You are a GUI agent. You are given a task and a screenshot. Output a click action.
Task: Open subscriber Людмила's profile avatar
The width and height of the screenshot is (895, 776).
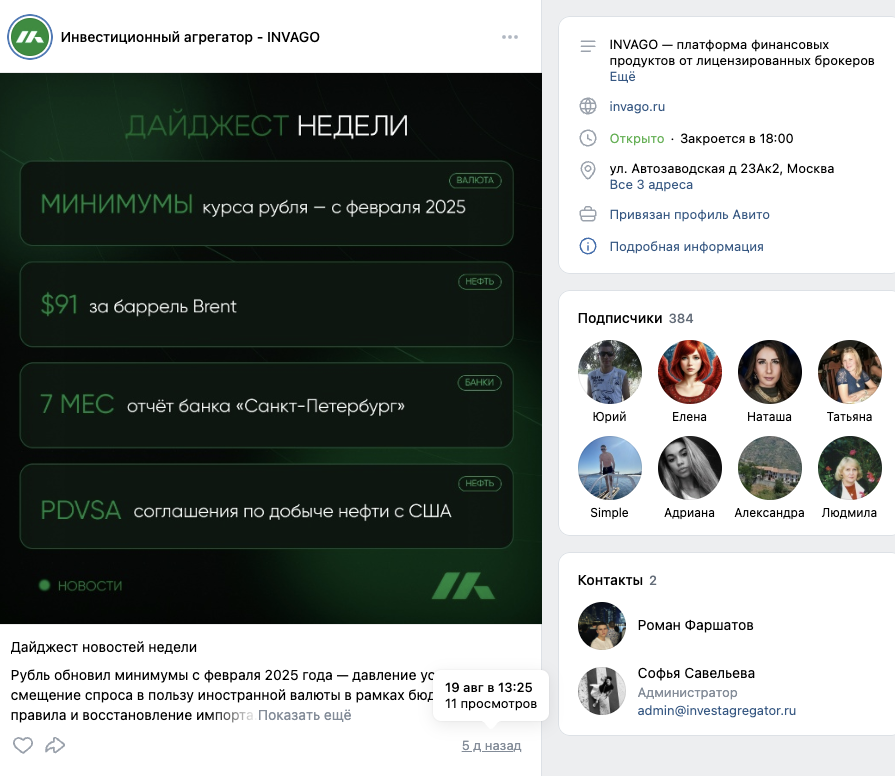[849, 468]
